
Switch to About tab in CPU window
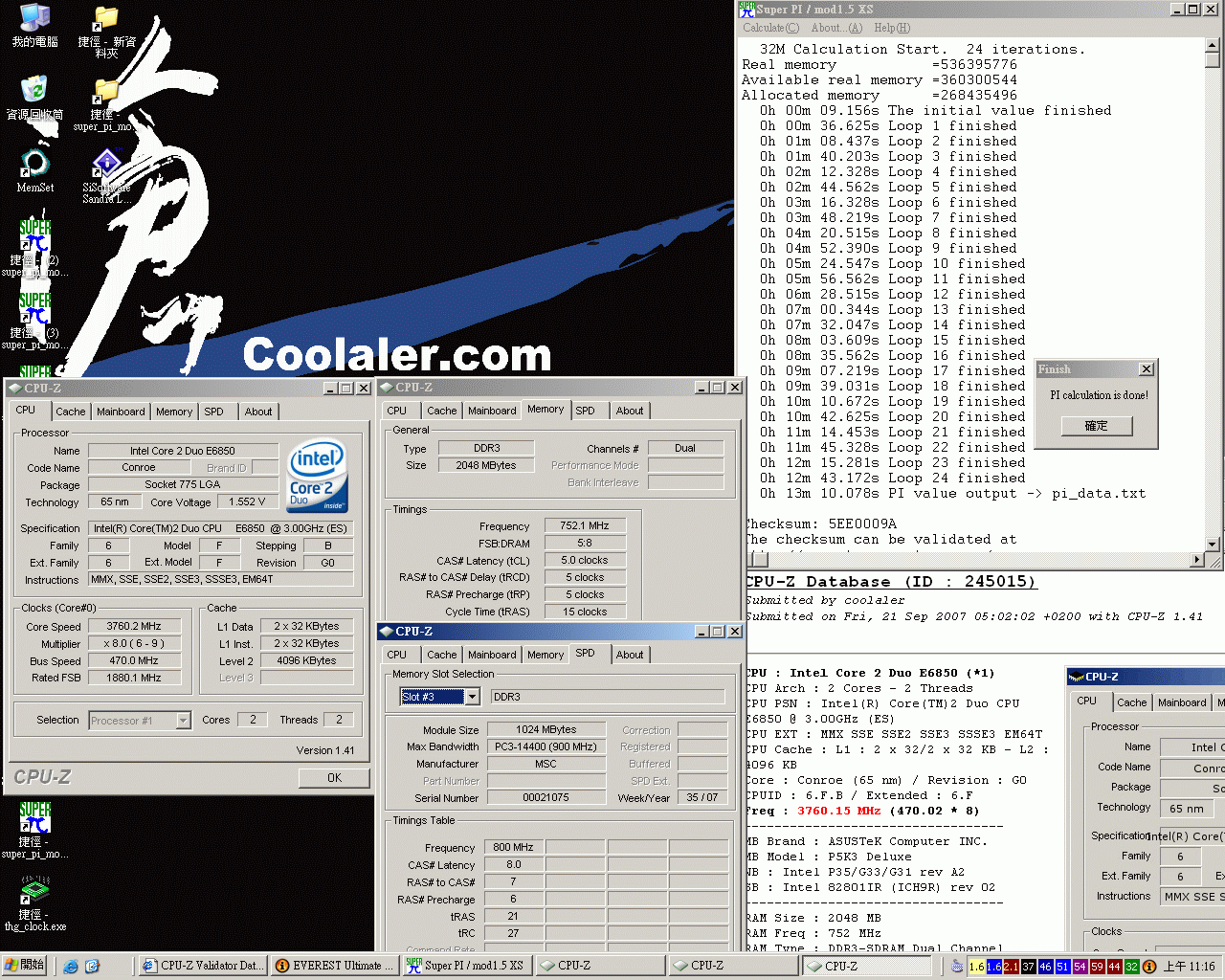258,412
